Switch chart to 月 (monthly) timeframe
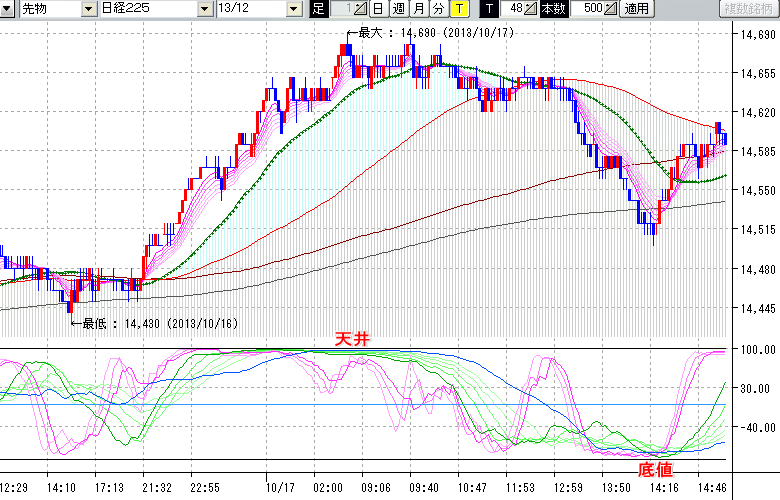Image resolution: width=780 pixels, height=500 pixels. coord(418,9)
